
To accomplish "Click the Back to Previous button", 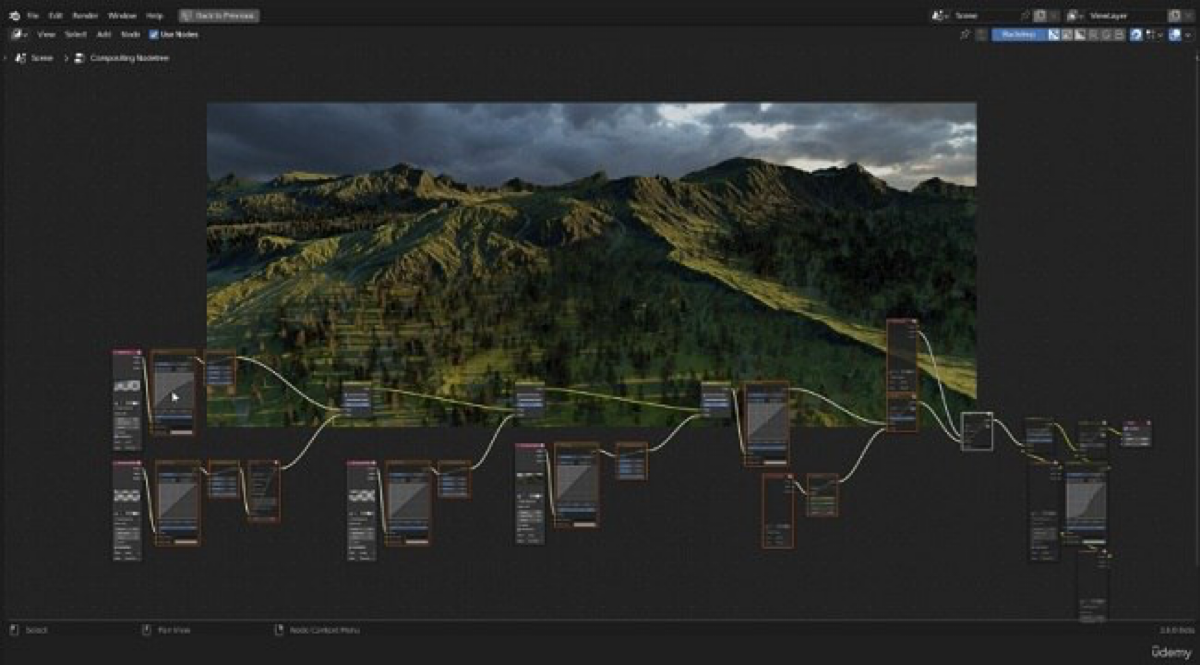I will click(219, 16).
